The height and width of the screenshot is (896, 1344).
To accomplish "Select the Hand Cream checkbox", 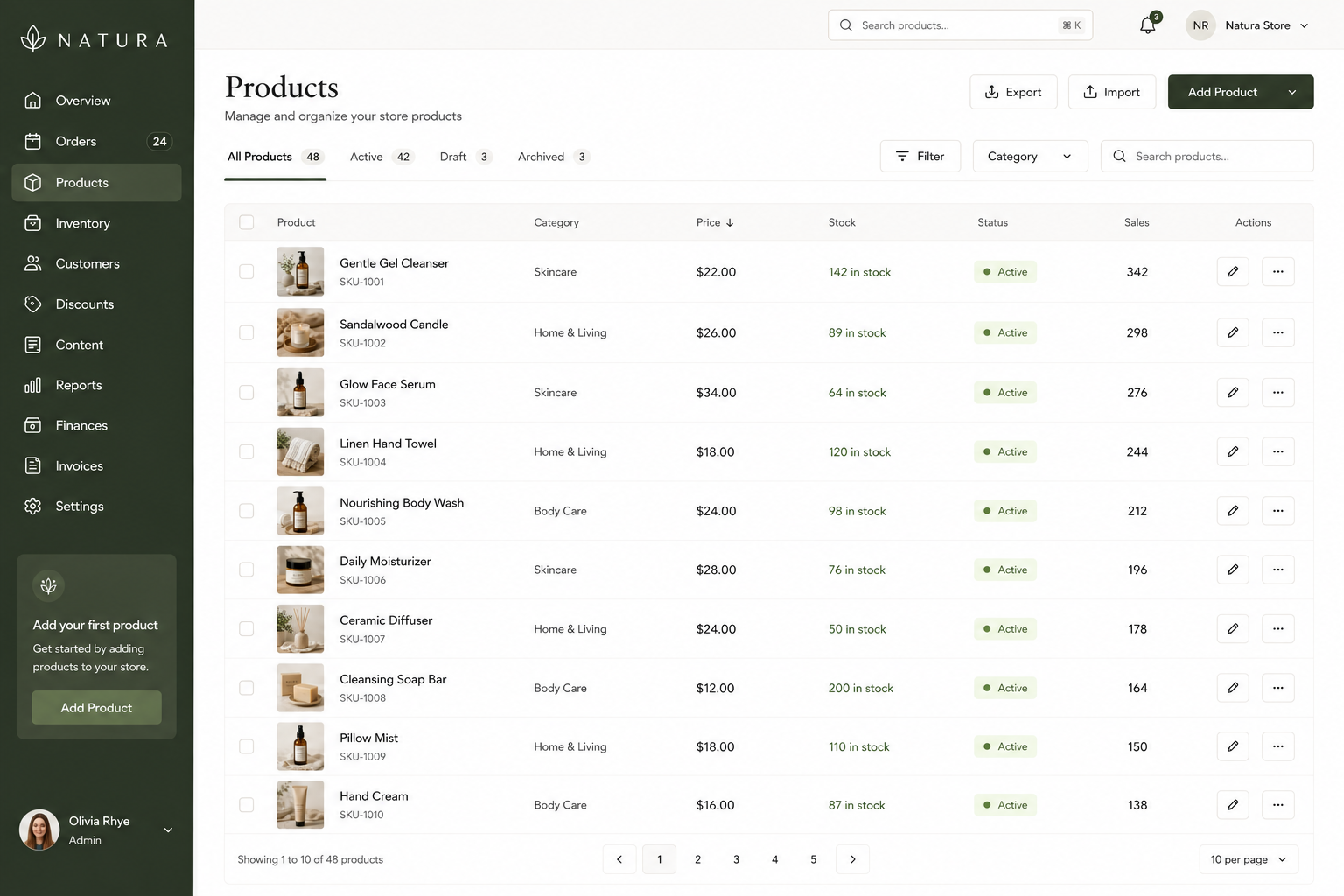I will click(247, 805).
